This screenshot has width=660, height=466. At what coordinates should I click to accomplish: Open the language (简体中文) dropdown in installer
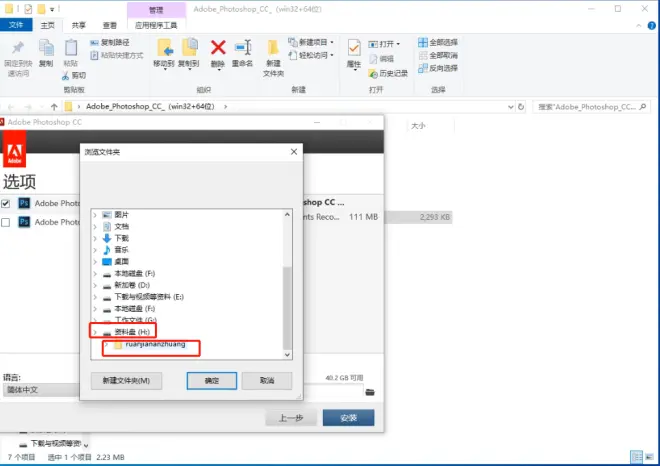point(41,390)
